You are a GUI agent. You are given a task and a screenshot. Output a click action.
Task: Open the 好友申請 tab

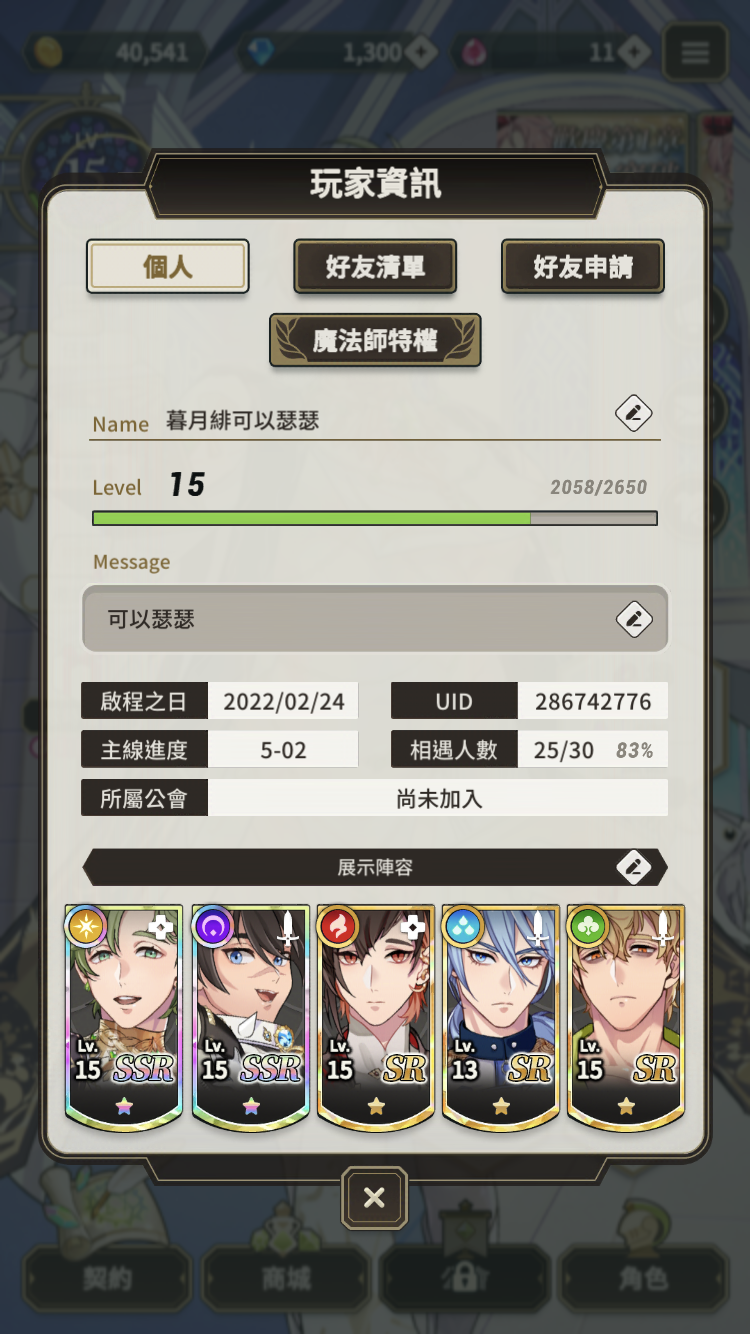tap(583, 266)
